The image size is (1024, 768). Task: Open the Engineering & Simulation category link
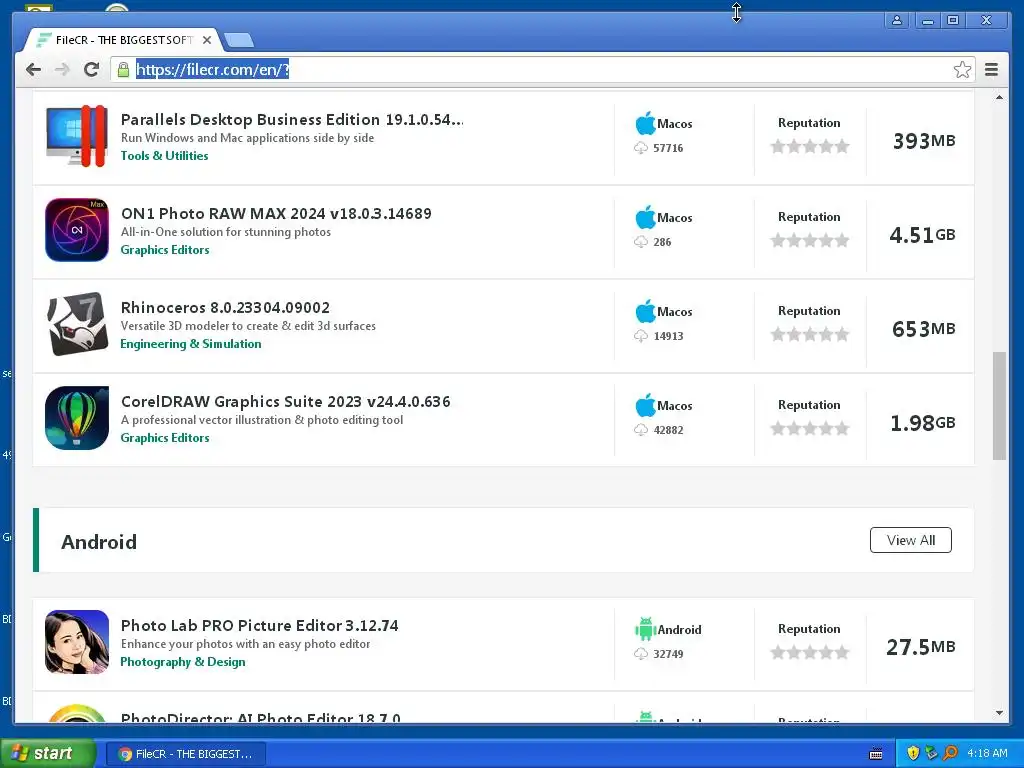pos(191,344)
